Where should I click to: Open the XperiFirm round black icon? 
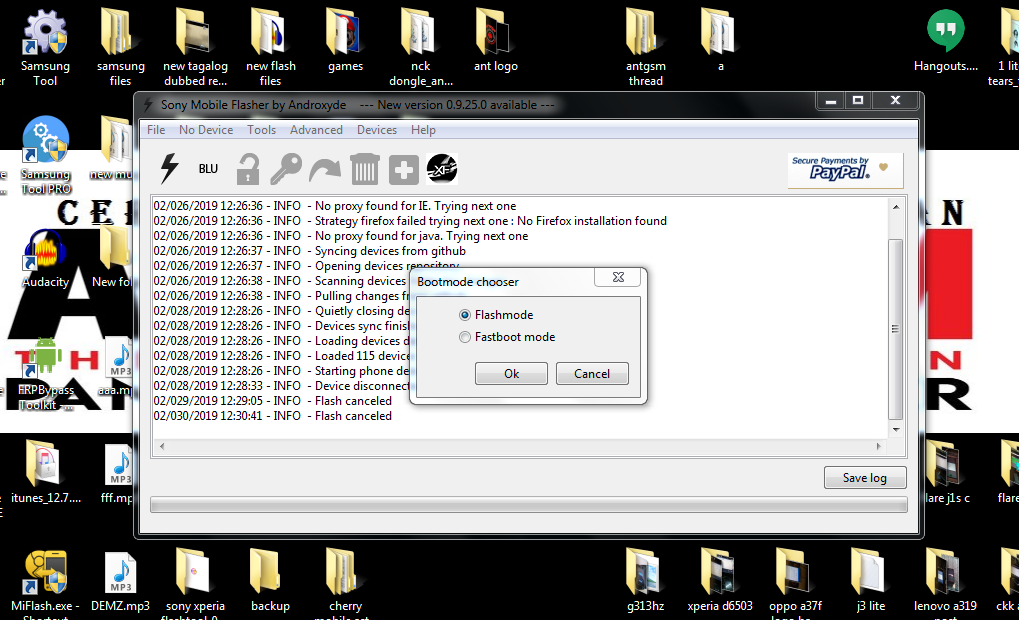[442, 169]
